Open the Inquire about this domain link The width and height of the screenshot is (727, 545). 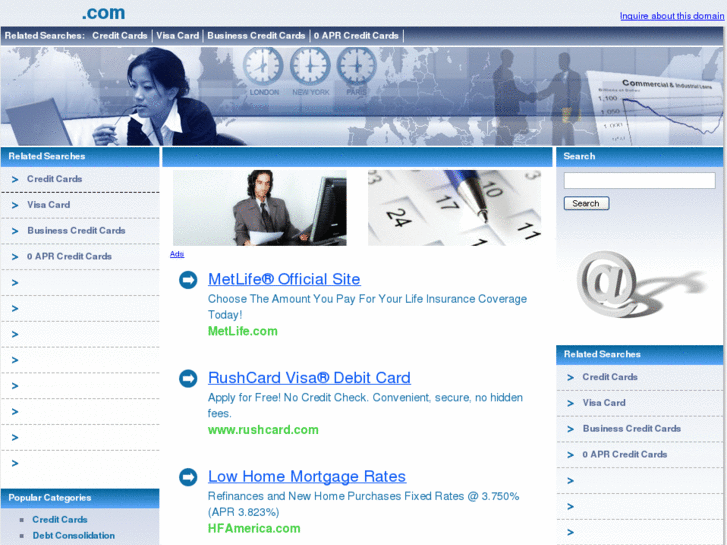[672, 16]
